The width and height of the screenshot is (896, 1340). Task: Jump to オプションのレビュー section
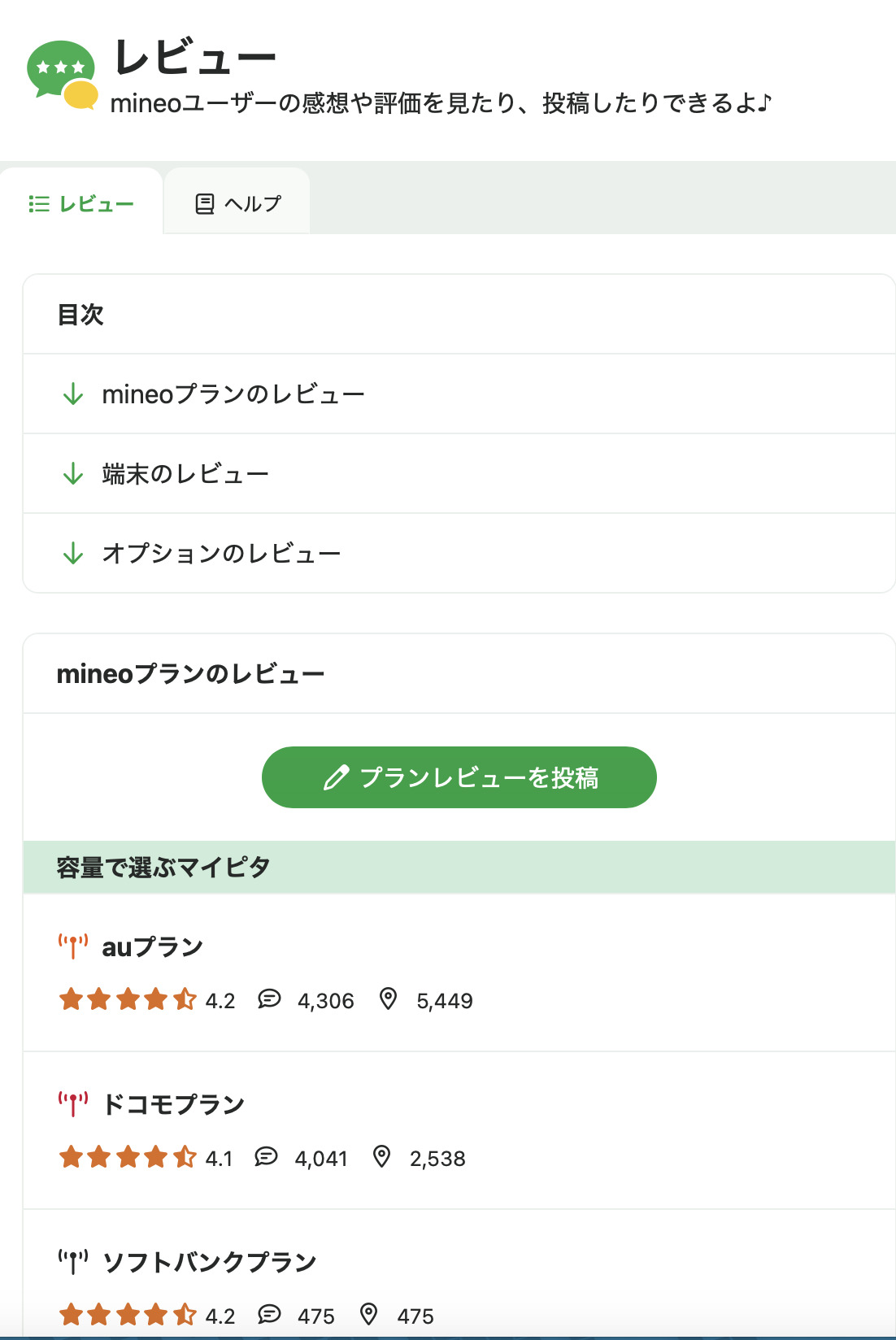click(x=221, y=554)
